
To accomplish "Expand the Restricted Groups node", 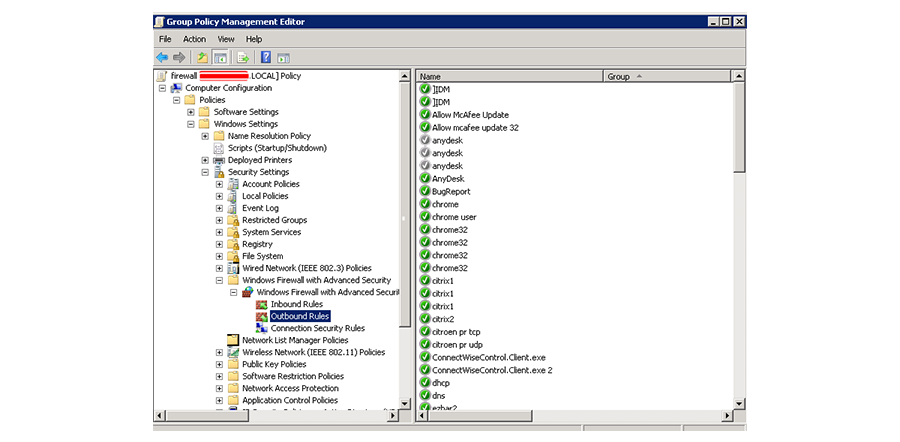I will pos(219,220).
